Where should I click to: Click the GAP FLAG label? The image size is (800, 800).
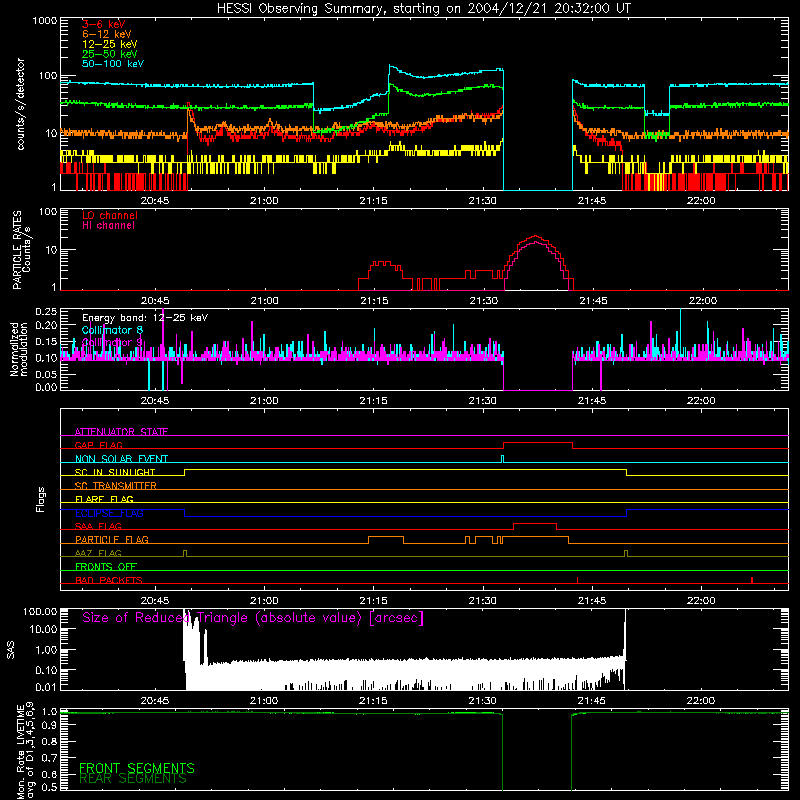98,445
